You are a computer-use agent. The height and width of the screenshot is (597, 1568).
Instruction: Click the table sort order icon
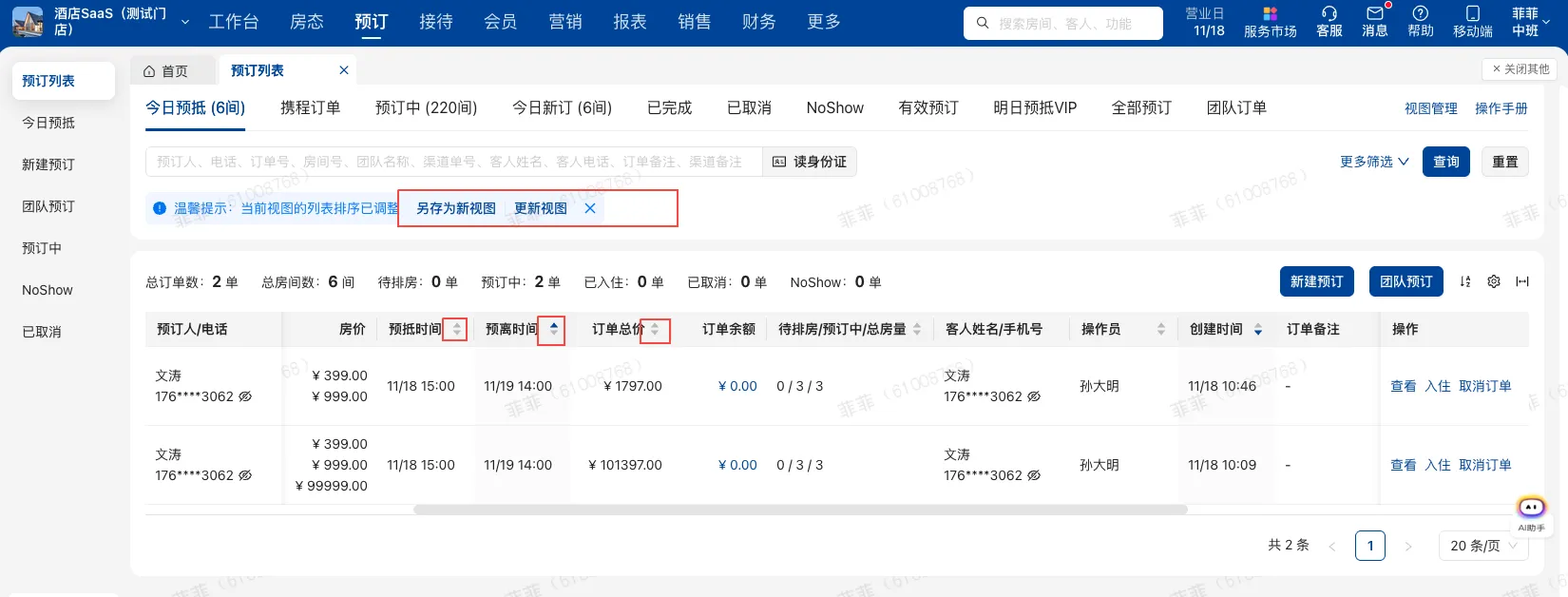pos(1465,281)
